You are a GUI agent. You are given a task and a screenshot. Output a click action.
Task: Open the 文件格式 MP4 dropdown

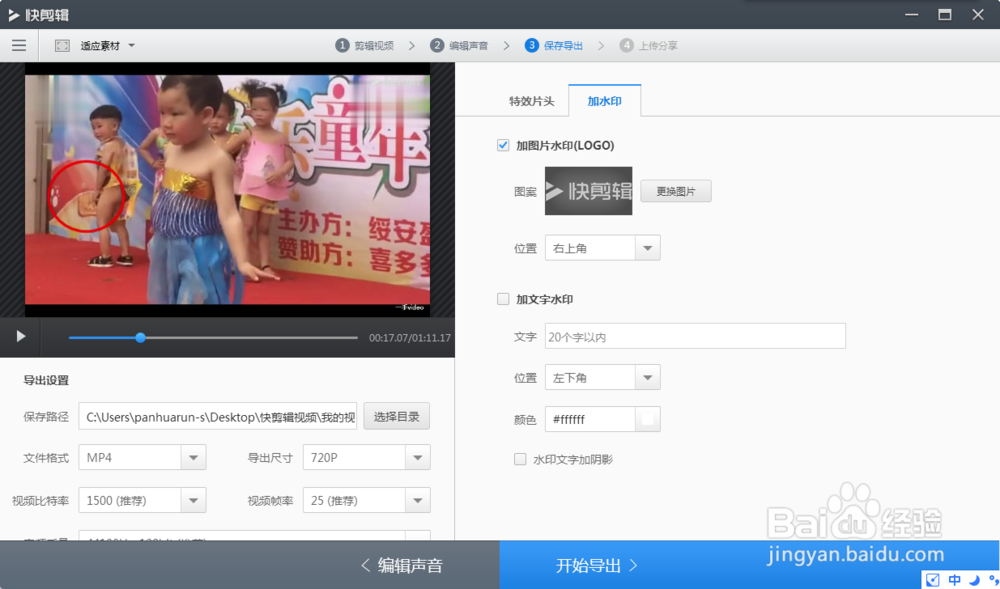tap(142, 458)
